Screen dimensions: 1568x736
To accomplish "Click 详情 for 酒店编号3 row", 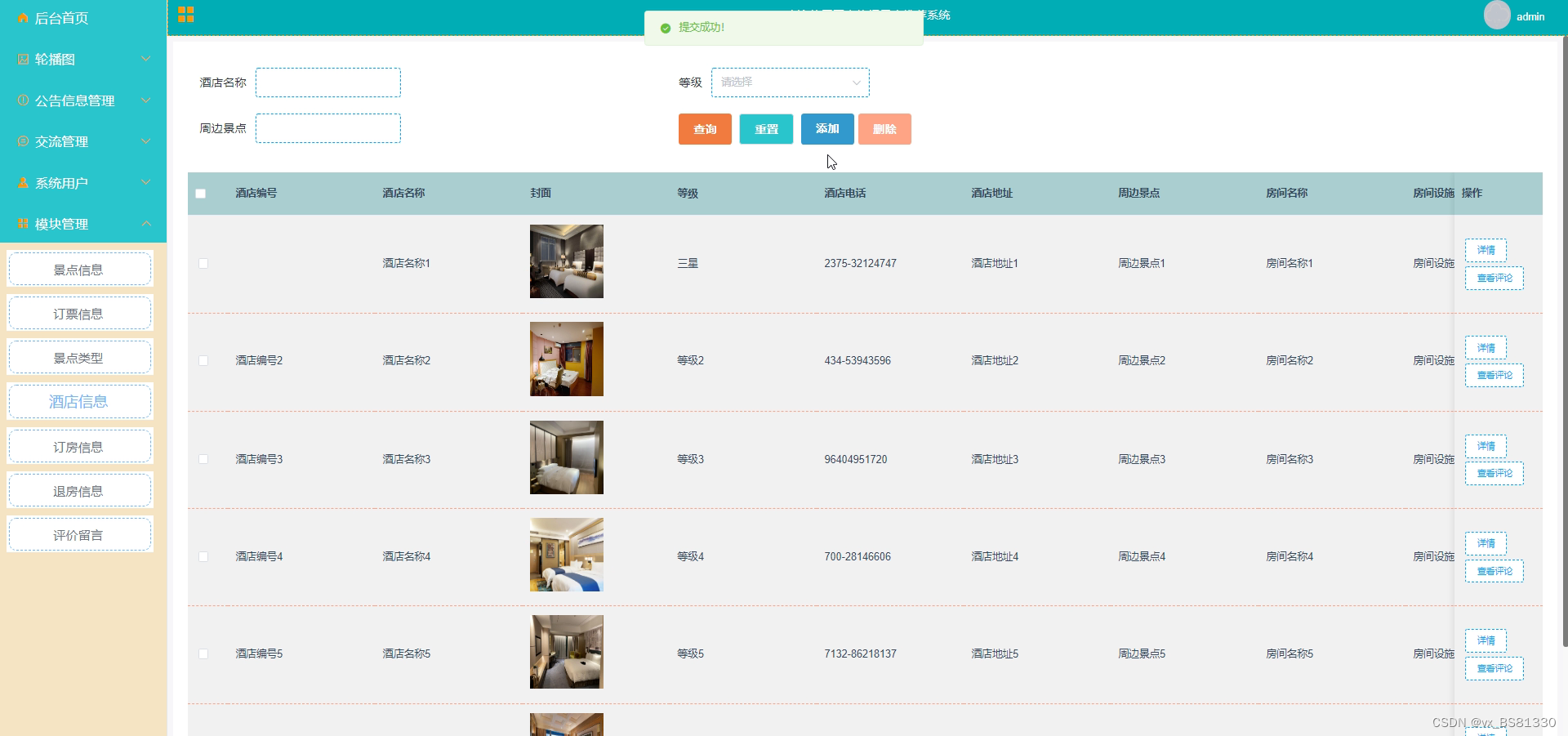I will [x=1486, y=445].
